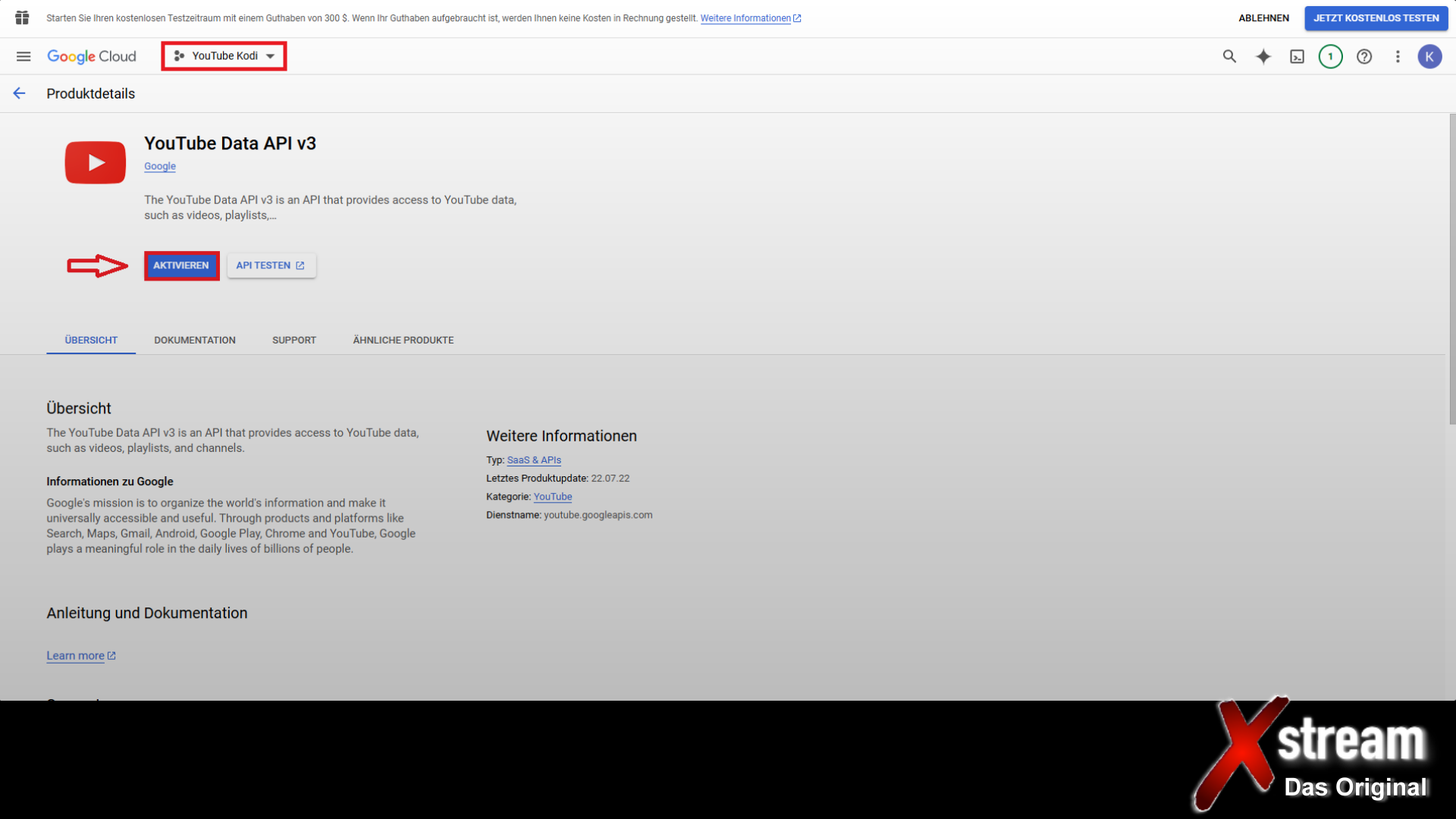Image resolution: width=1456 pixels, height=819 pixels.
Task: Dismiss banner with Ablehnen
Action: click(x=1263, y=18)
